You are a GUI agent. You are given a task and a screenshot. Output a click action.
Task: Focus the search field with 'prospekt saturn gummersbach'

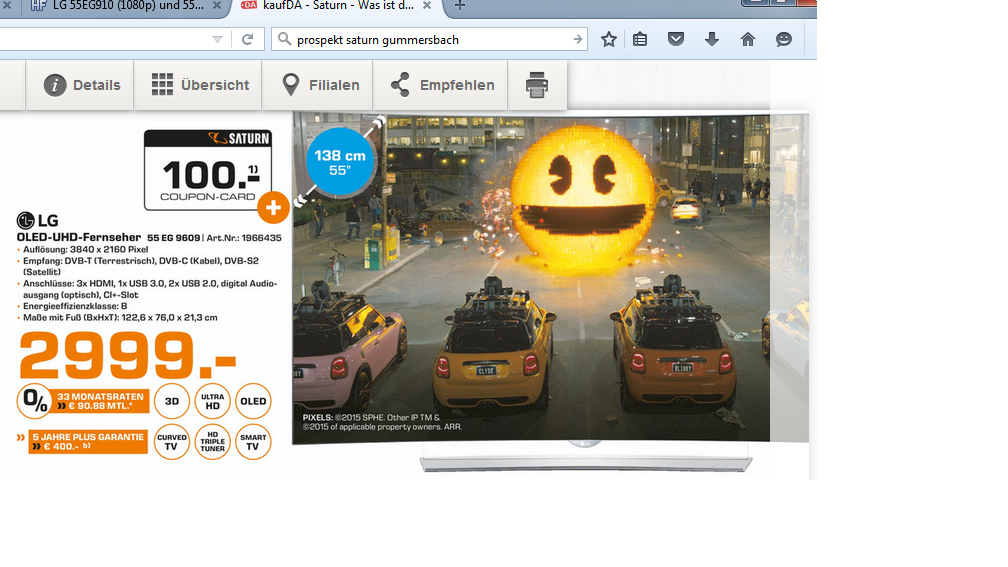[429, 39]
